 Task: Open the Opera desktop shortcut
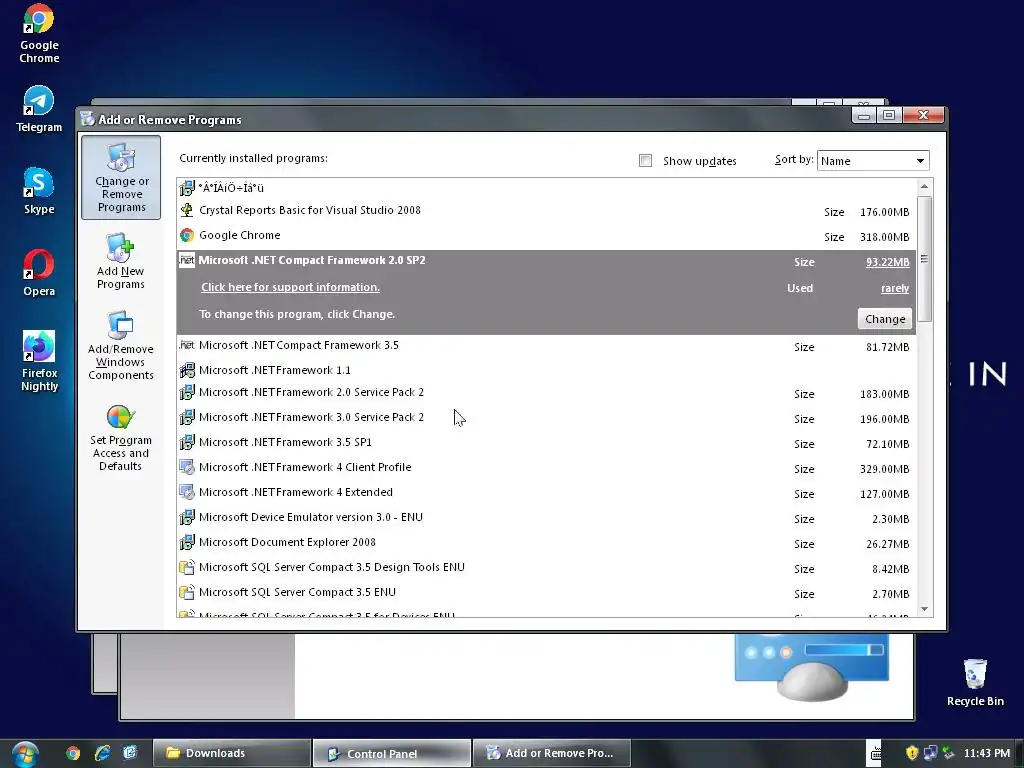tap(39, 273)
